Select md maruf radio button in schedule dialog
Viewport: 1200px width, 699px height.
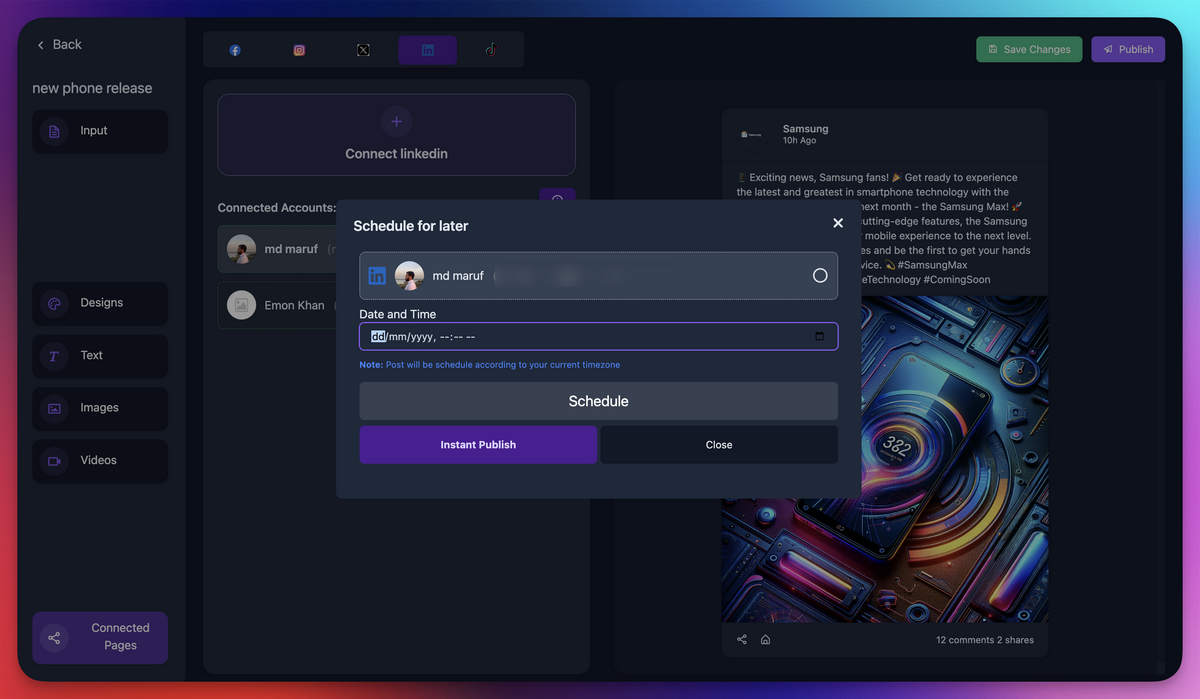click(x=820, y=276)
